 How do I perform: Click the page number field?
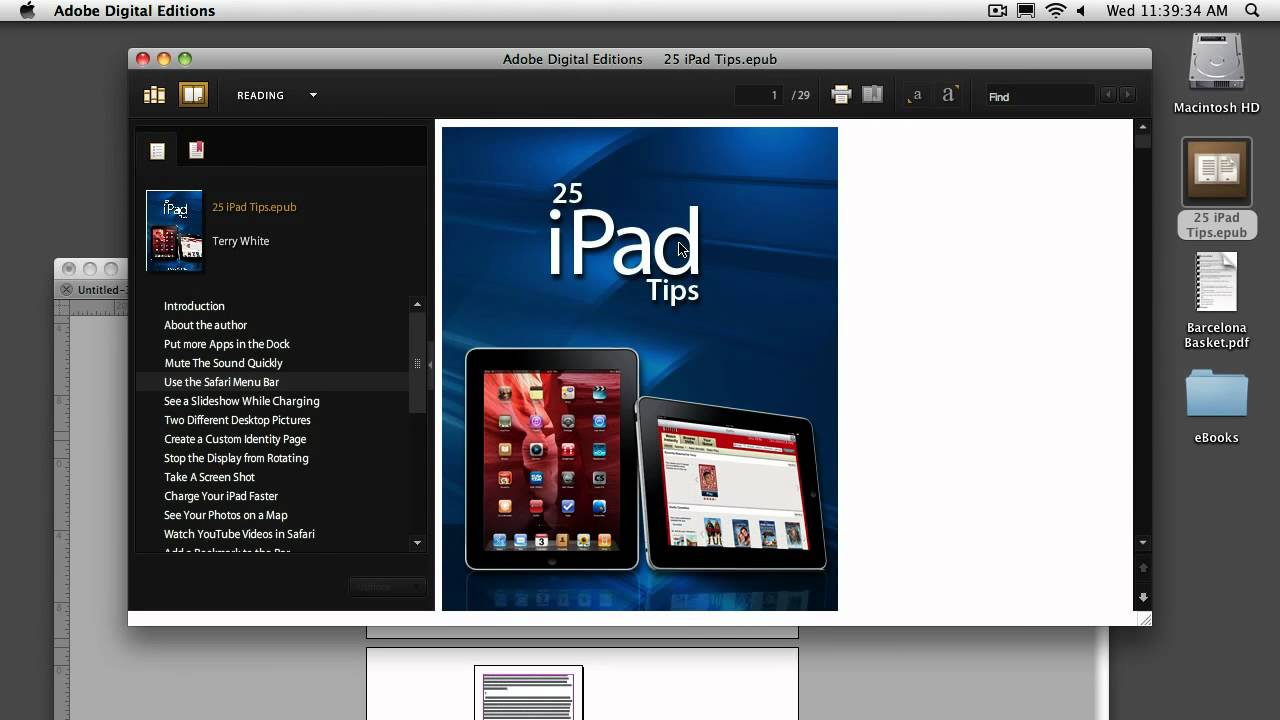(x=760, y=95)
